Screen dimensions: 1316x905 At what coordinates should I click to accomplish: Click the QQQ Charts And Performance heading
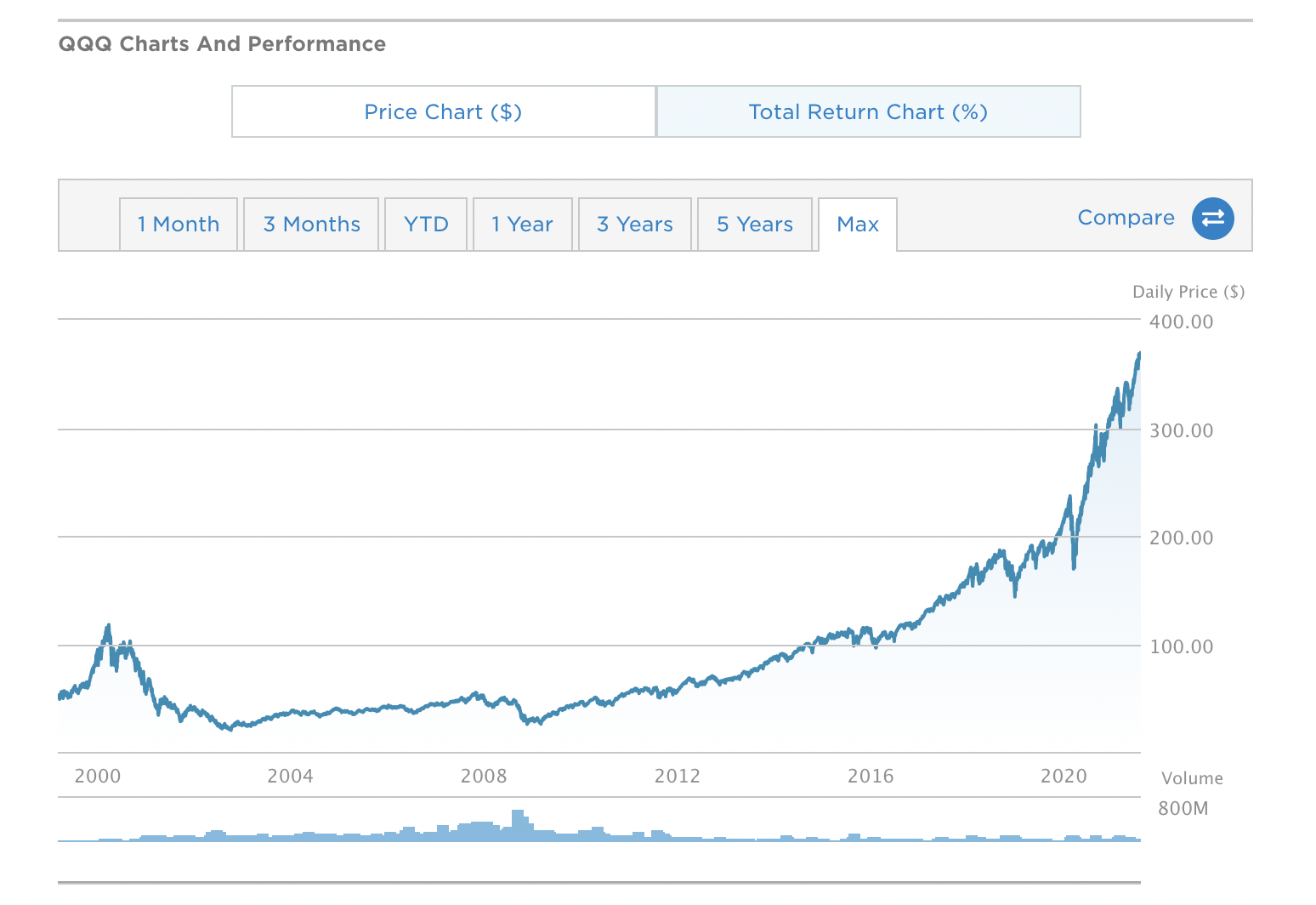click(x=222, y=44)
